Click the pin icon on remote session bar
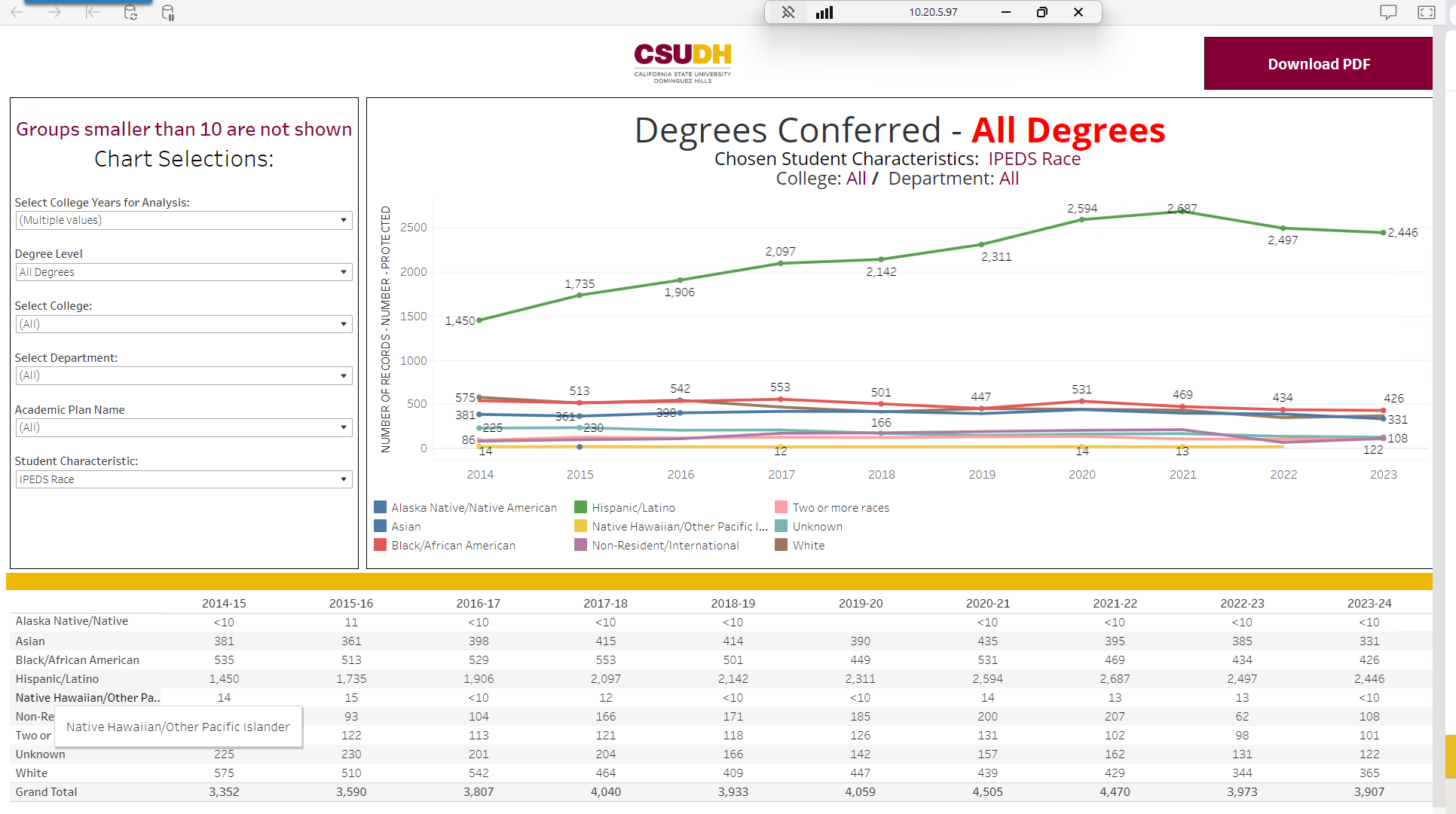1456x814 pixels. tap(788, 12)
